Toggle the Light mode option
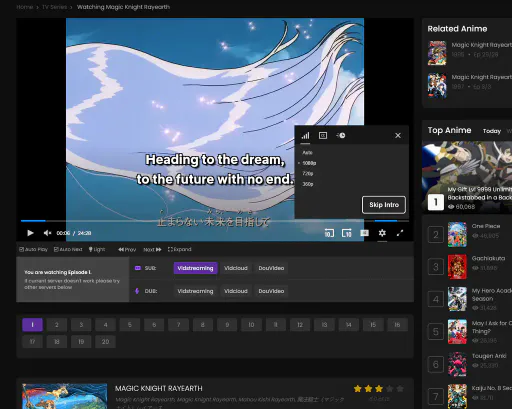The image size is (512, 409). [x=97, y=249]
